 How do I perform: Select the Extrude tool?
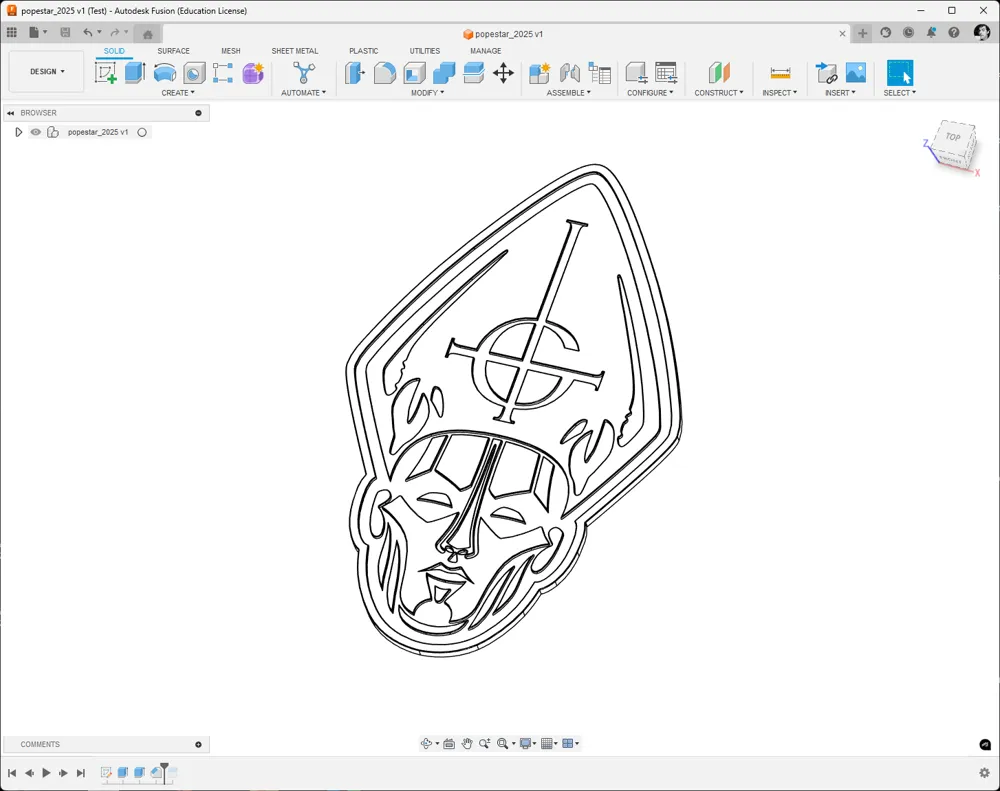click(135, 73)
